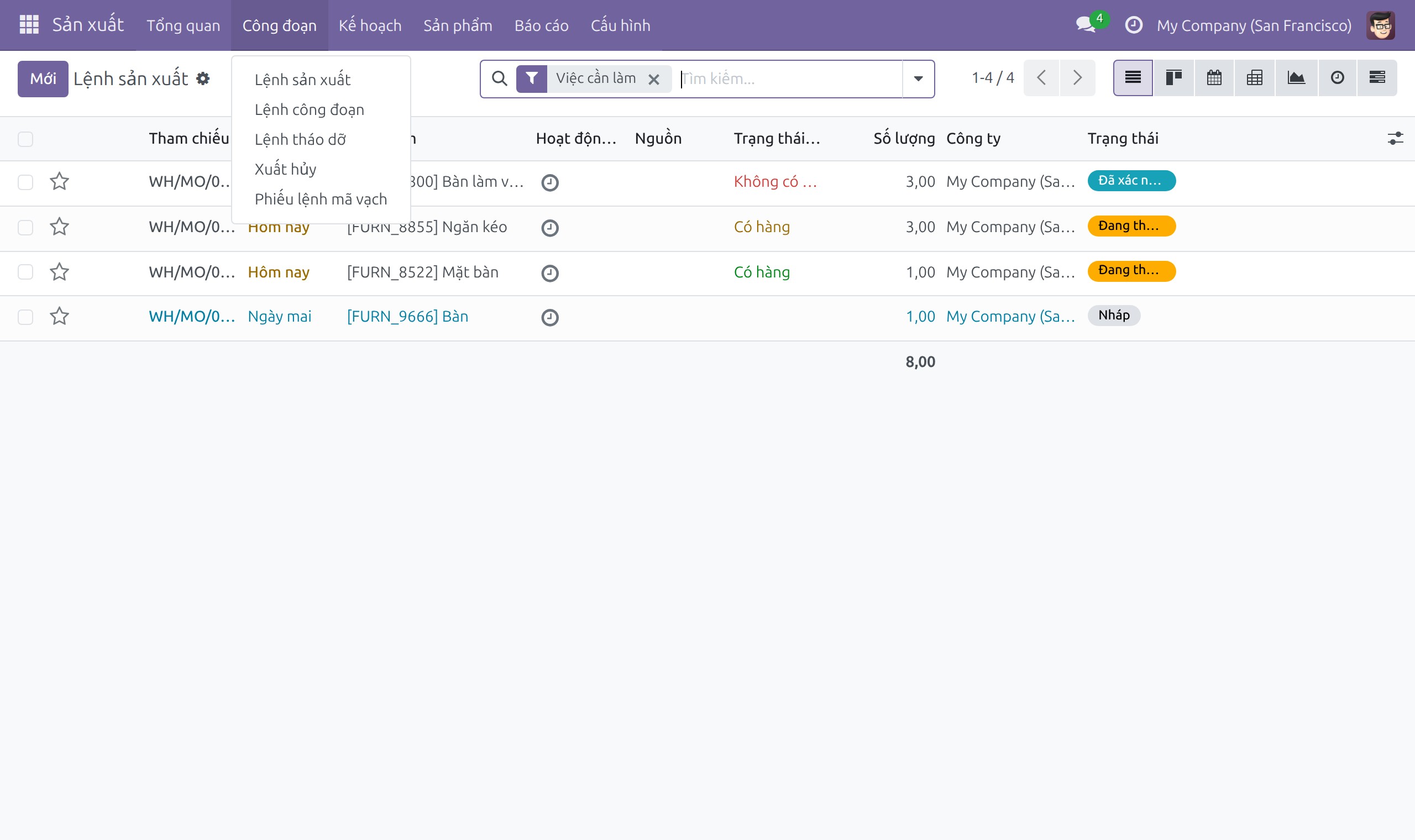Open the user avatar menu

tap(1380, 25)
